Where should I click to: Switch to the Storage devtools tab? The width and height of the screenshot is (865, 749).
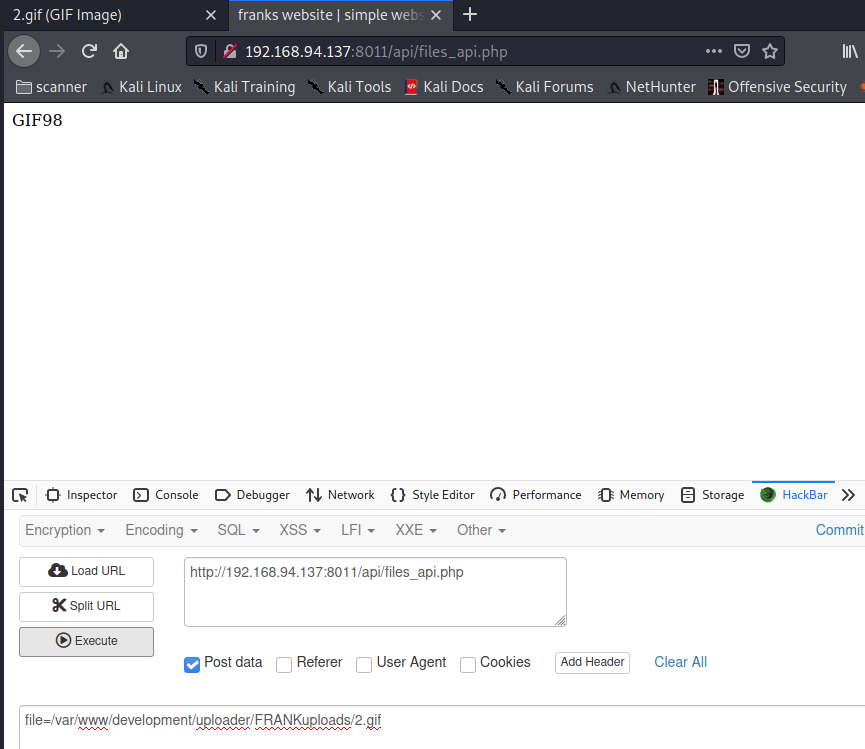click(x=712, y=495)
